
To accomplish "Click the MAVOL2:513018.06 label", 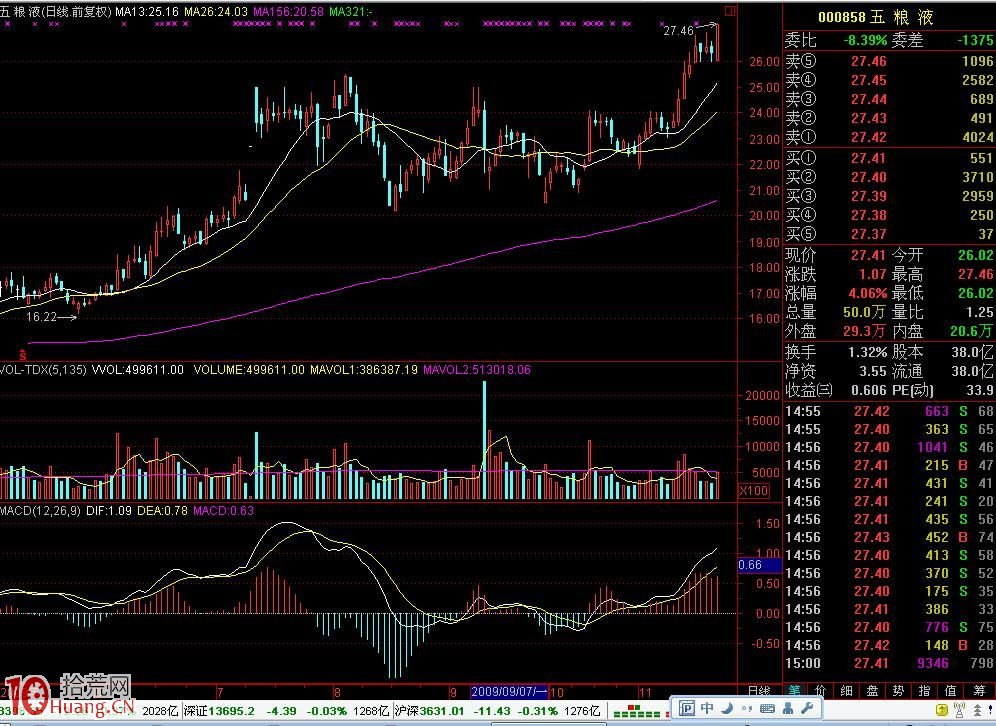I will point(476,369).
